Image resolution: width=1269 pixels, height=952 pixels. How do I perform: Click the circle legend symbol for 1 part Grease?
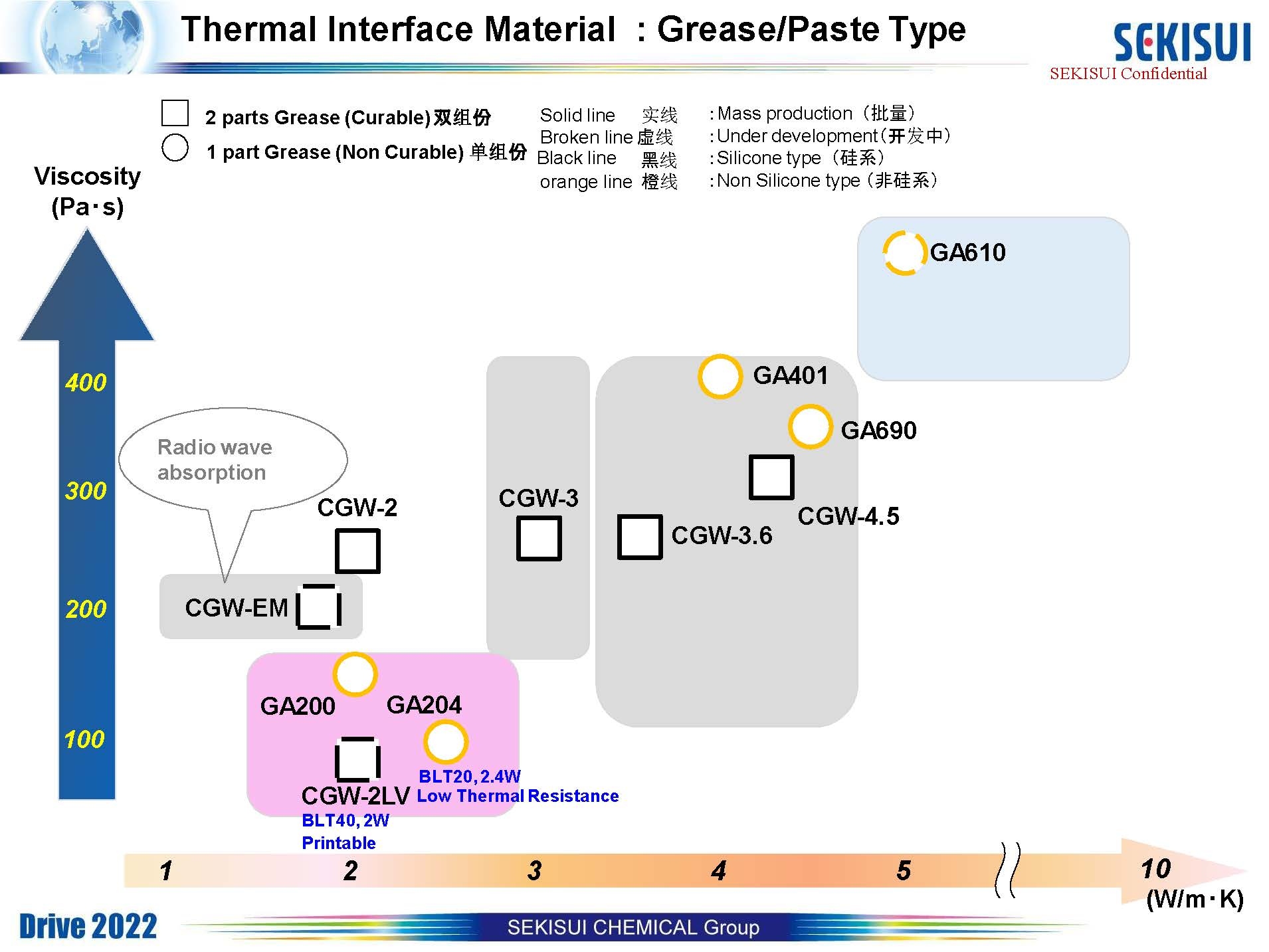click(175, 147)
